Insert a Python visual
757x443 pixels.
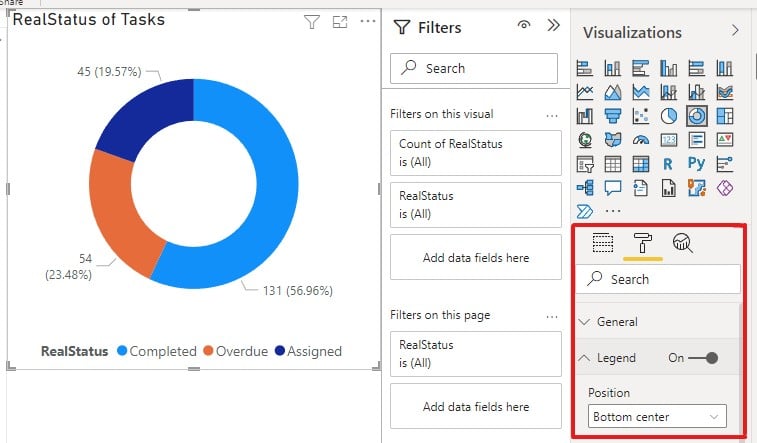(x=697, y=163)
